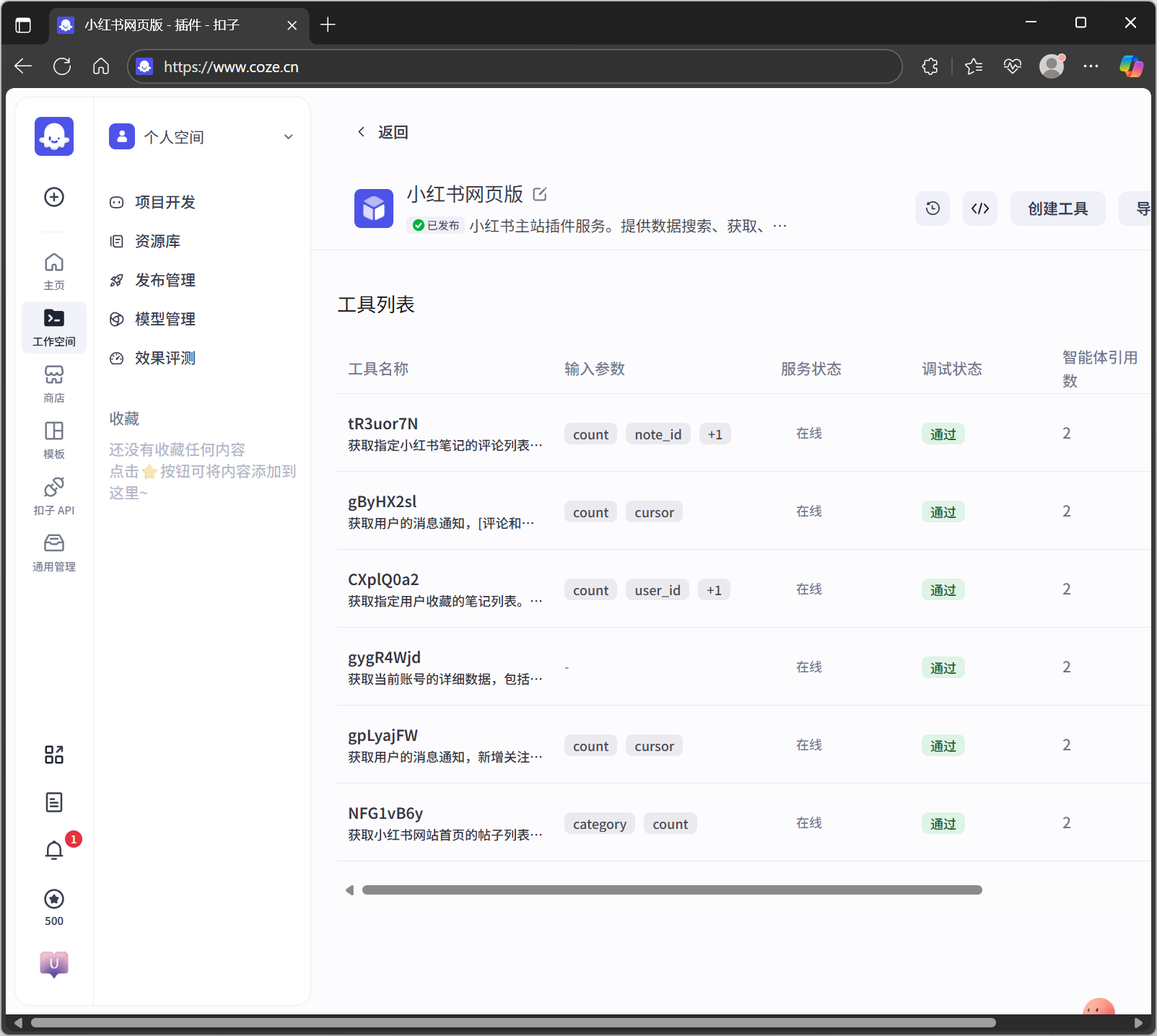Open 模板 templates icon
1157x1036 pixels.
54,440
